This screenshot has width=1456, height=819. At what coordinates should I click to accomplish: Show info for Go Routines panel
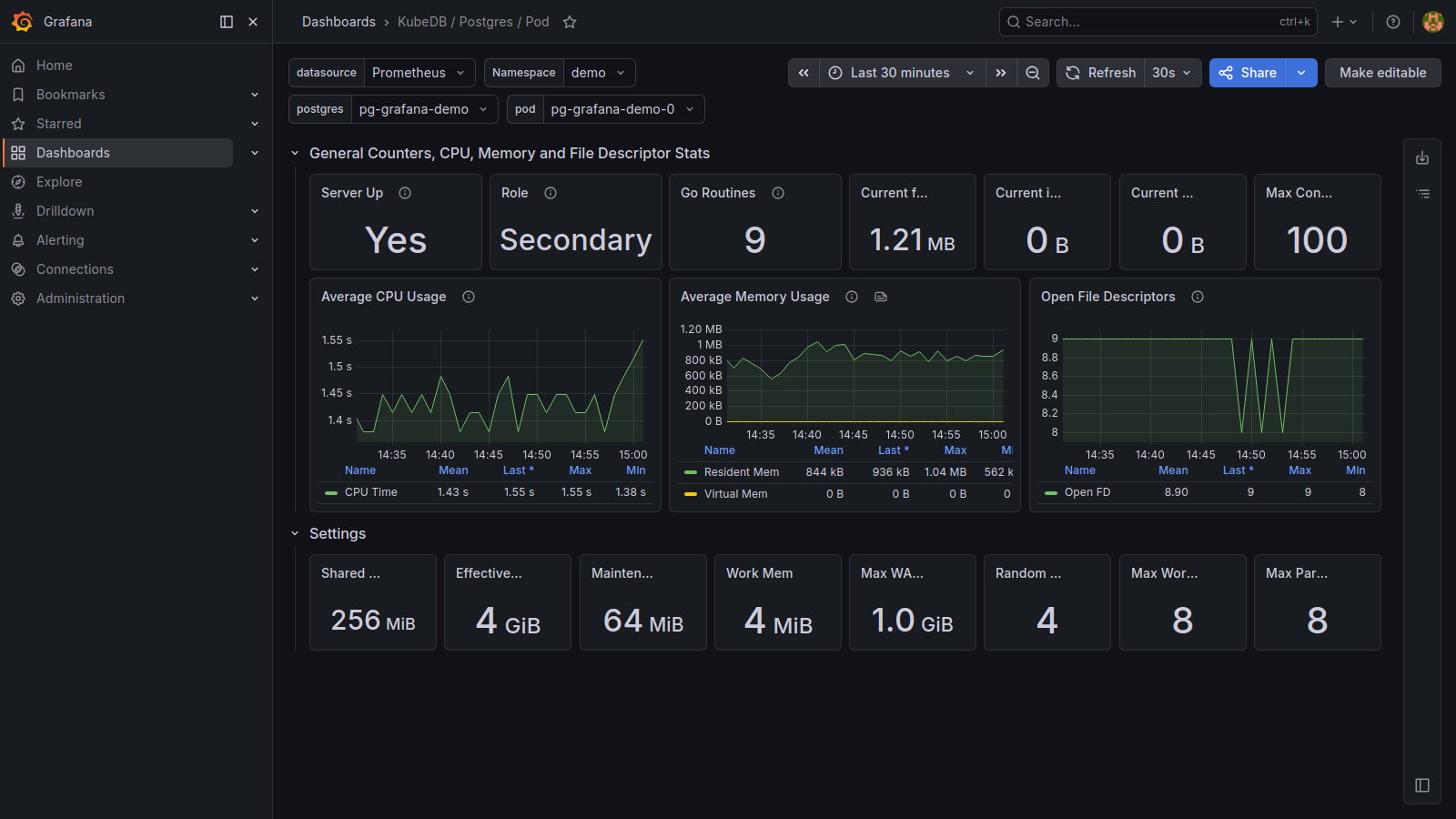coord(778,193)
